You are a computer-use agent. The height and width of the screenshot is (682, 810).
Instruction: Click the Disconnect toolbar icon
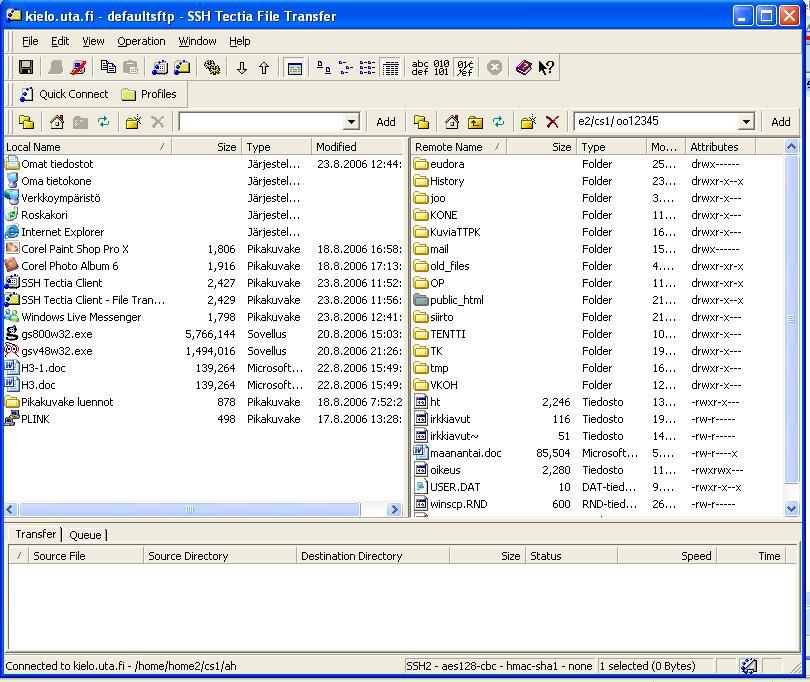(x=79, y=67)
